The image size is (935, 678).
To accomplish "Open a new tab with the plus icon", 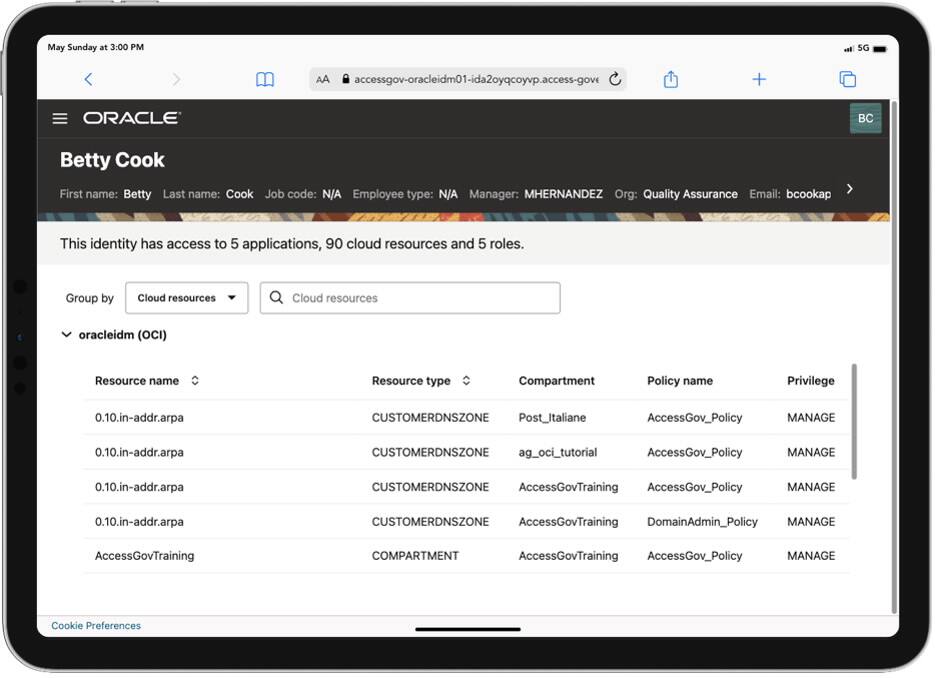I will [759, 78].
